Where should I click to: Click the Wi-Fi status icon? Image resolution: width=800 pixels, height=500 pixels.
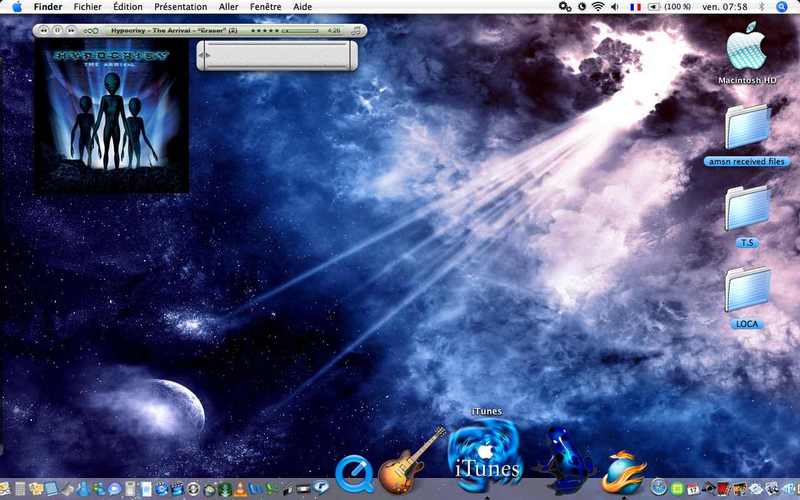click(598, 7)
